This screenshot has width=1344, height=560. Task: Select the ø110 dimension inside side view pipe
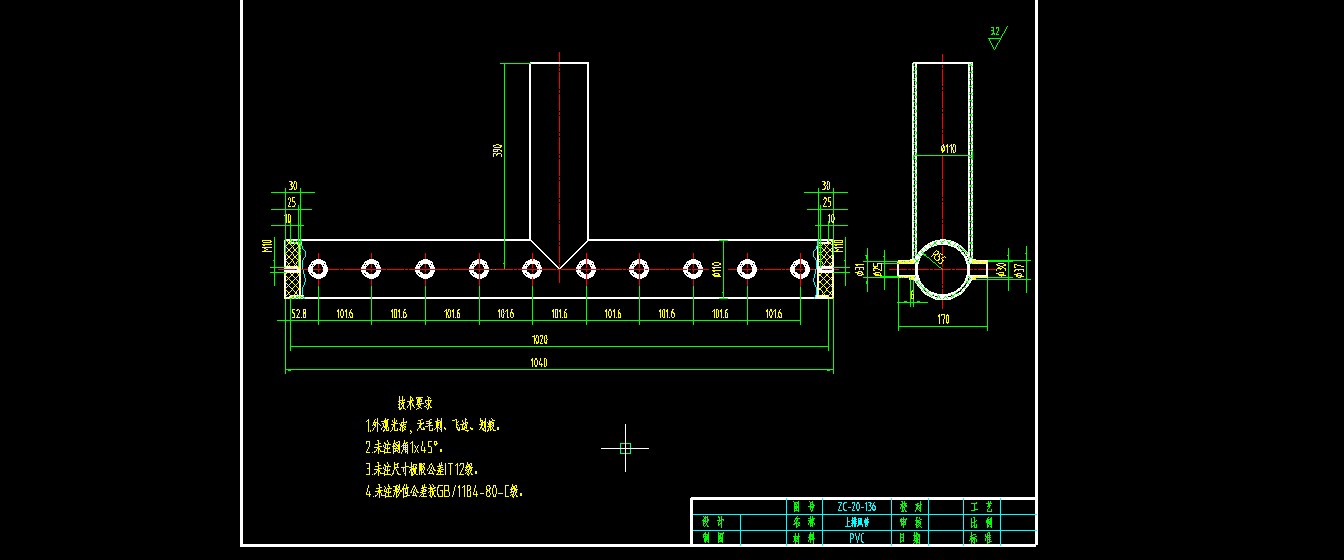(949, 149)
